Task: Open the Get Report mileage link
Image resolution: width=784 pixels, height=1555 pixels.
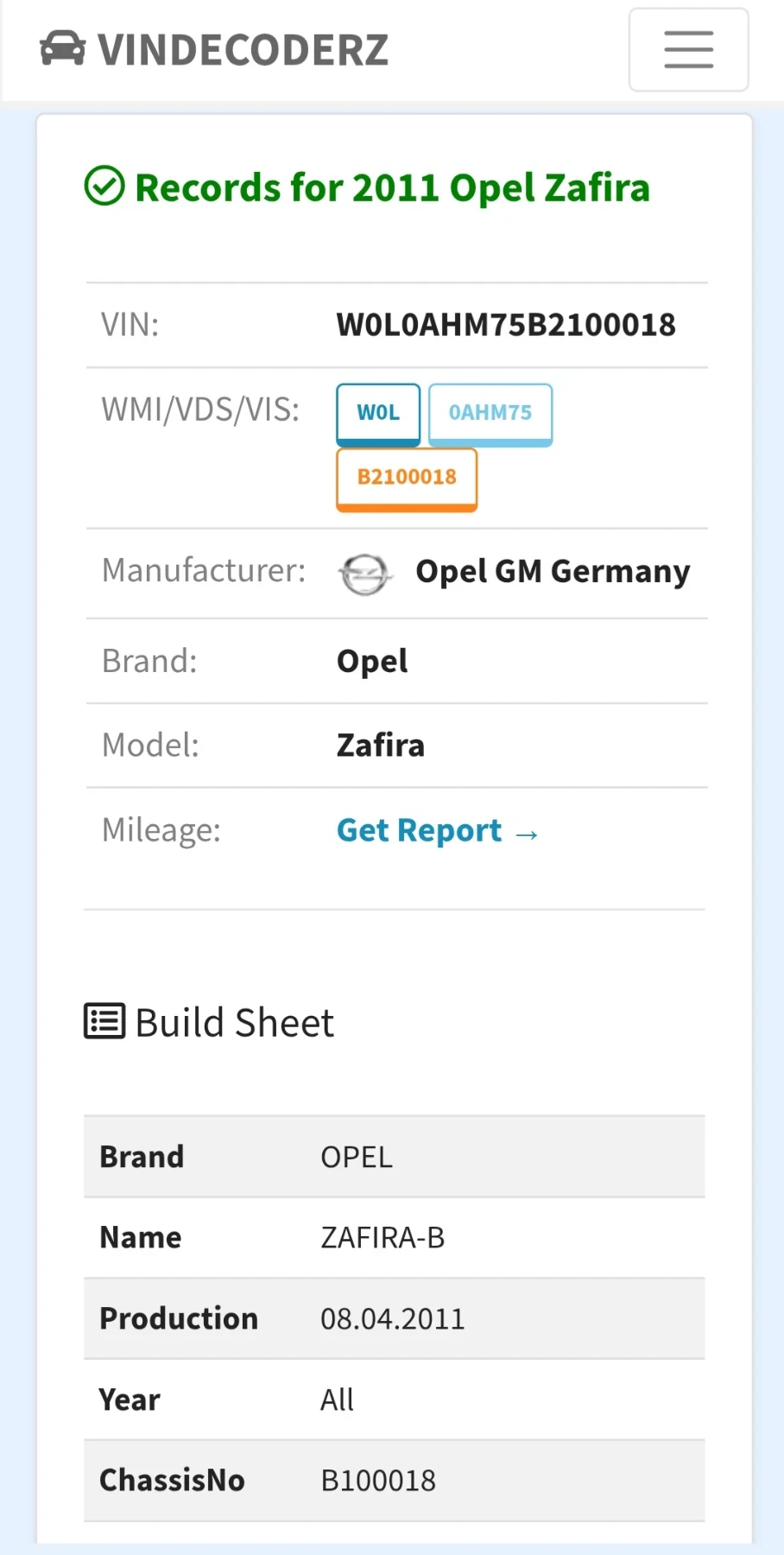Action: [419, 830]
